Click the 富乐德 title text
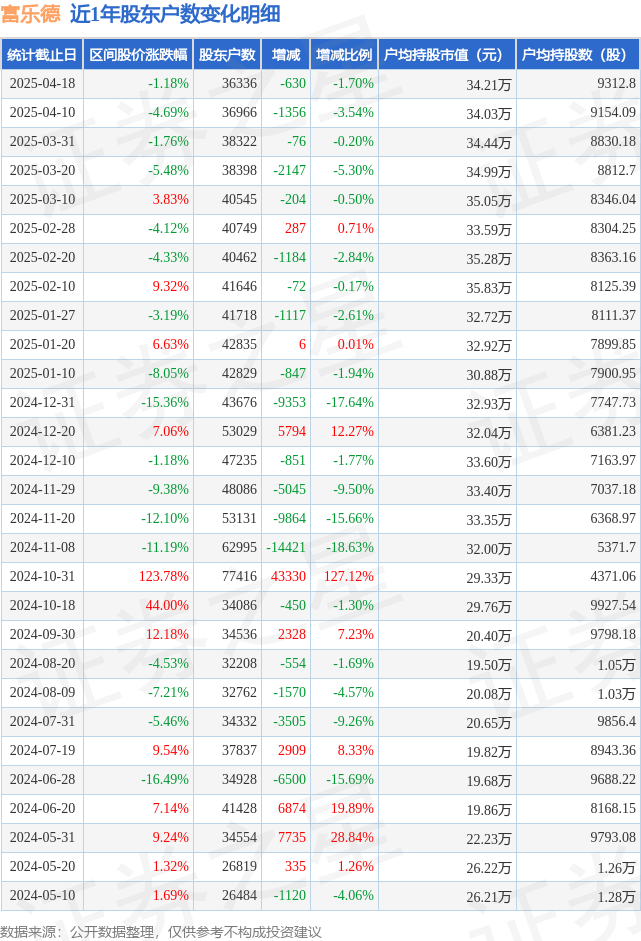The image size is (641, 941). (31, 14)
